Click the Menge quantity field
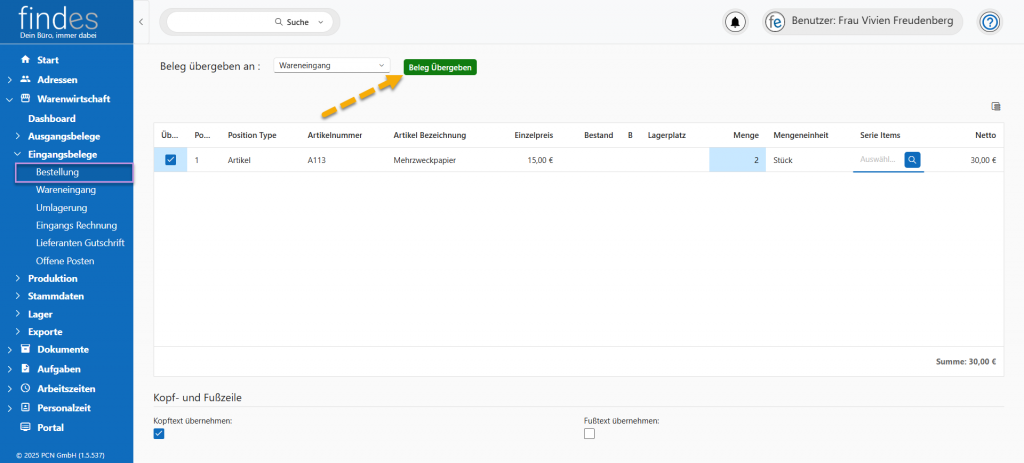The width and height of the screenshot is (1024, 463). (738, 160)
